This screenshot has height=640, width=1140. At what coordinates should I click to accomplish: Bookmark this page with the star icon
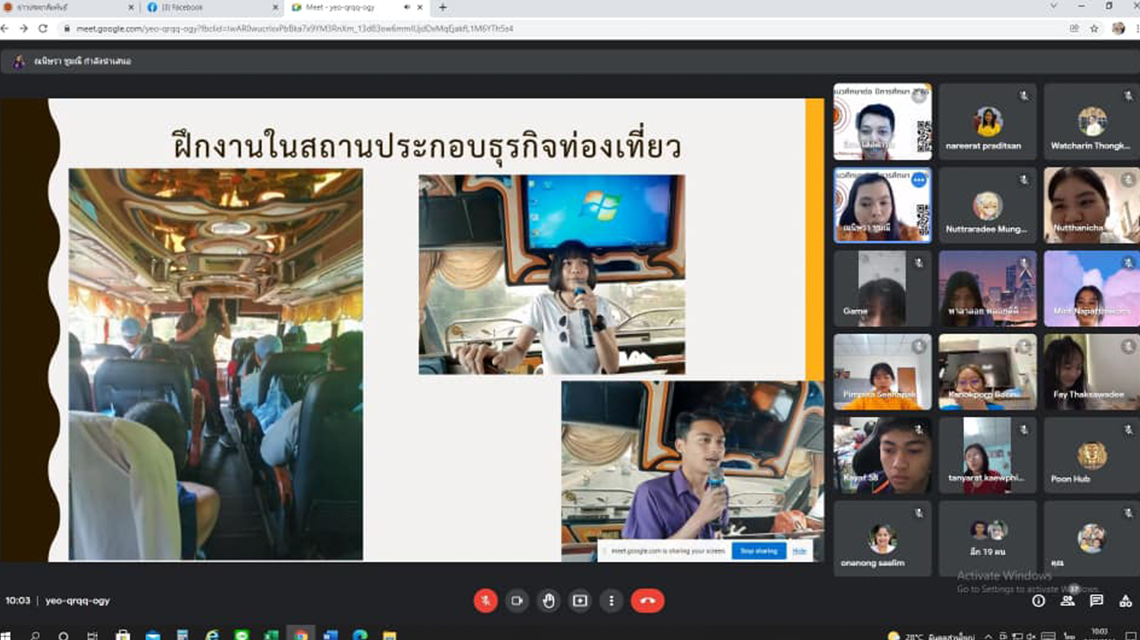click(x=1094, y=28)
